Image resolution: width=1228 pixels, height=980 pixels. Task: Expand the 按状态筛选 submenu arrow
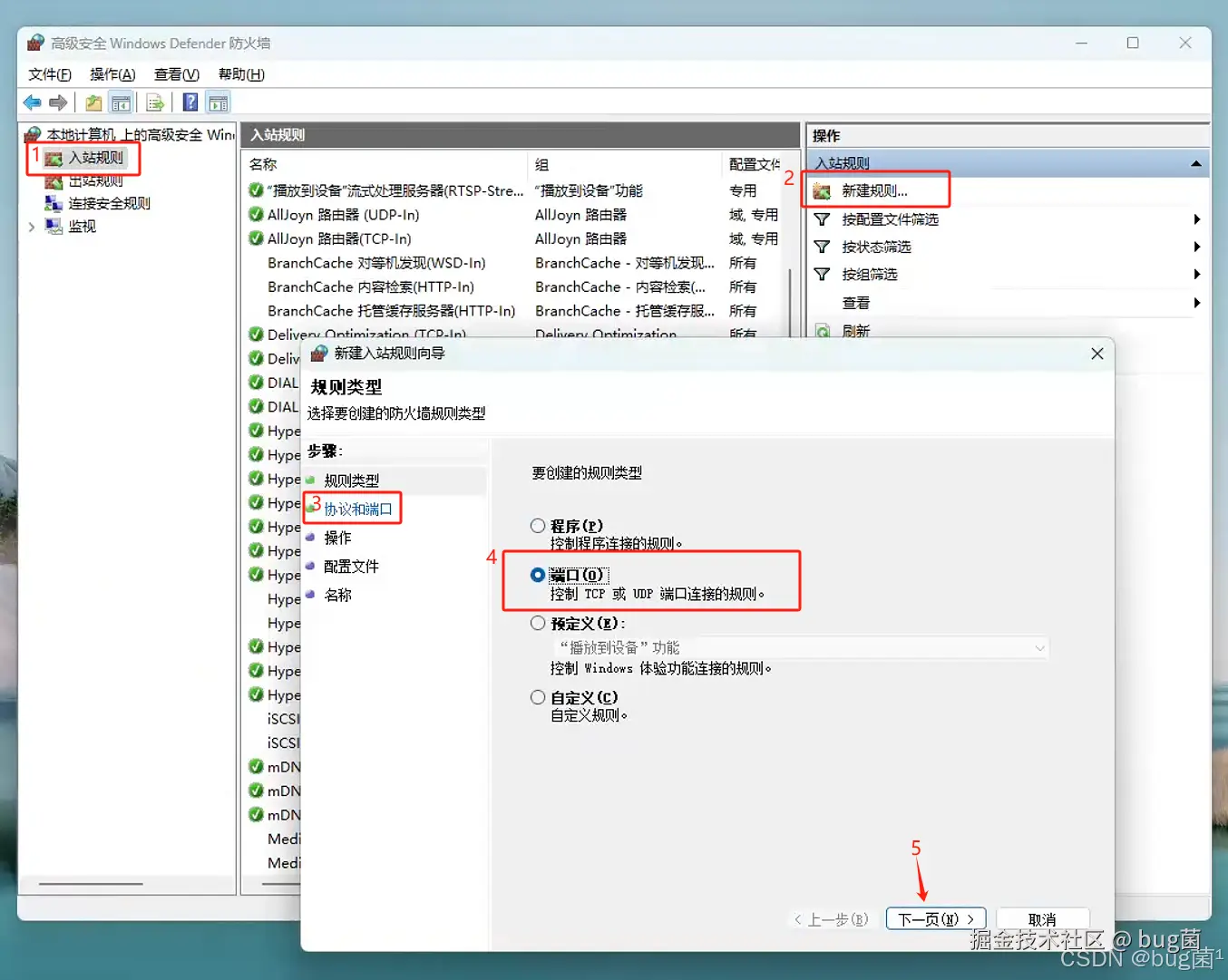click(x=1197, y=247)
